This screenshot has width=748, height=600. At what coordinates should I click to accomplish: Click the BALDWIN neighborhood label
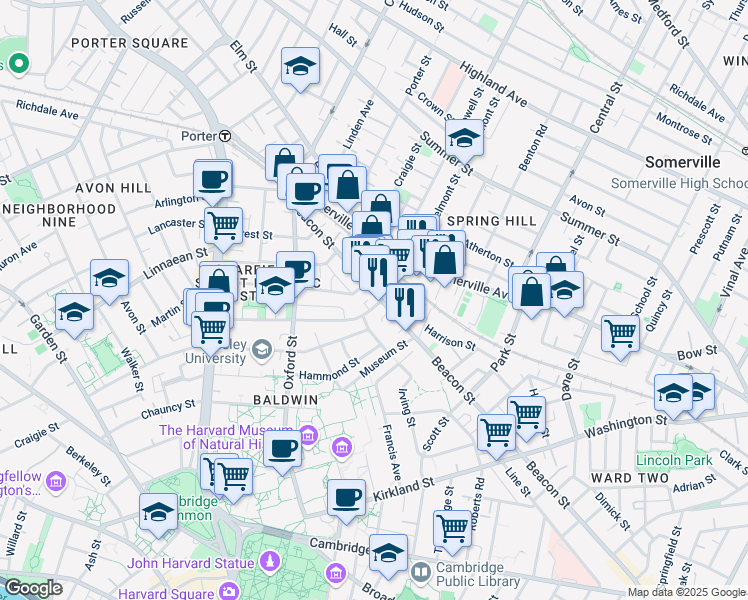tap(286, 400)
